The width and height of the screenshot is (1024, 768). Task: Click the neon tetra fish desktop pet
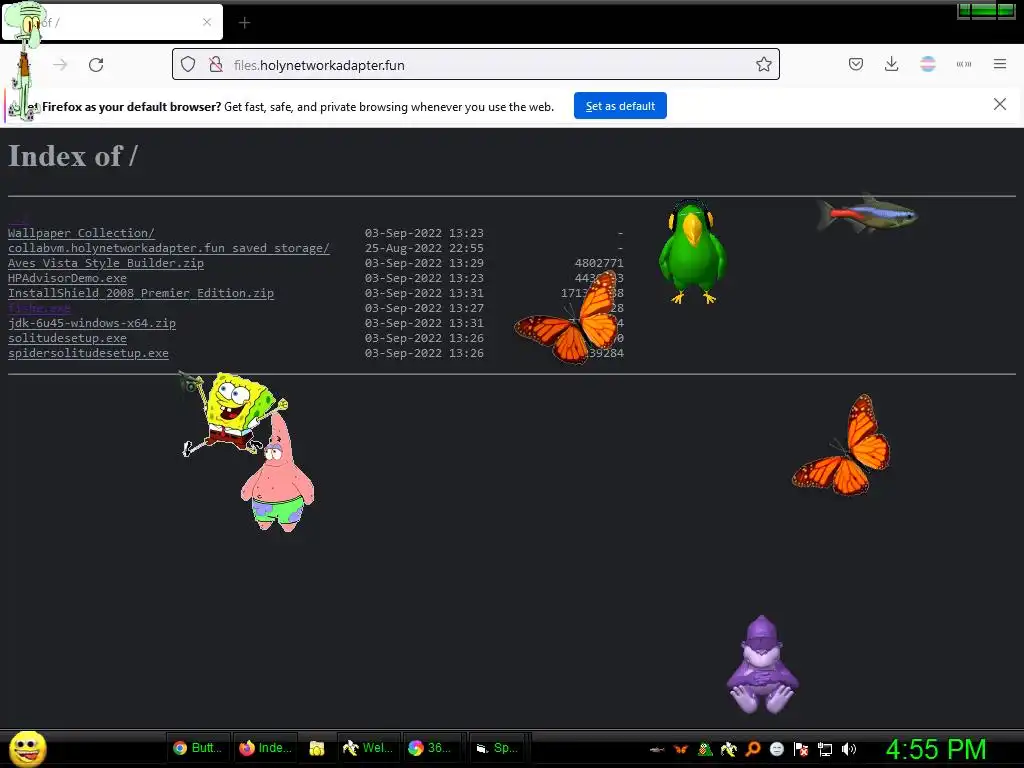click(867, 214)
